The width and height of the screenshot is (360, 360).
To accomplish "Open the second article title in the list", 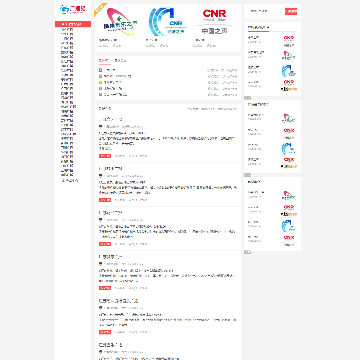I will pos(111,169).
